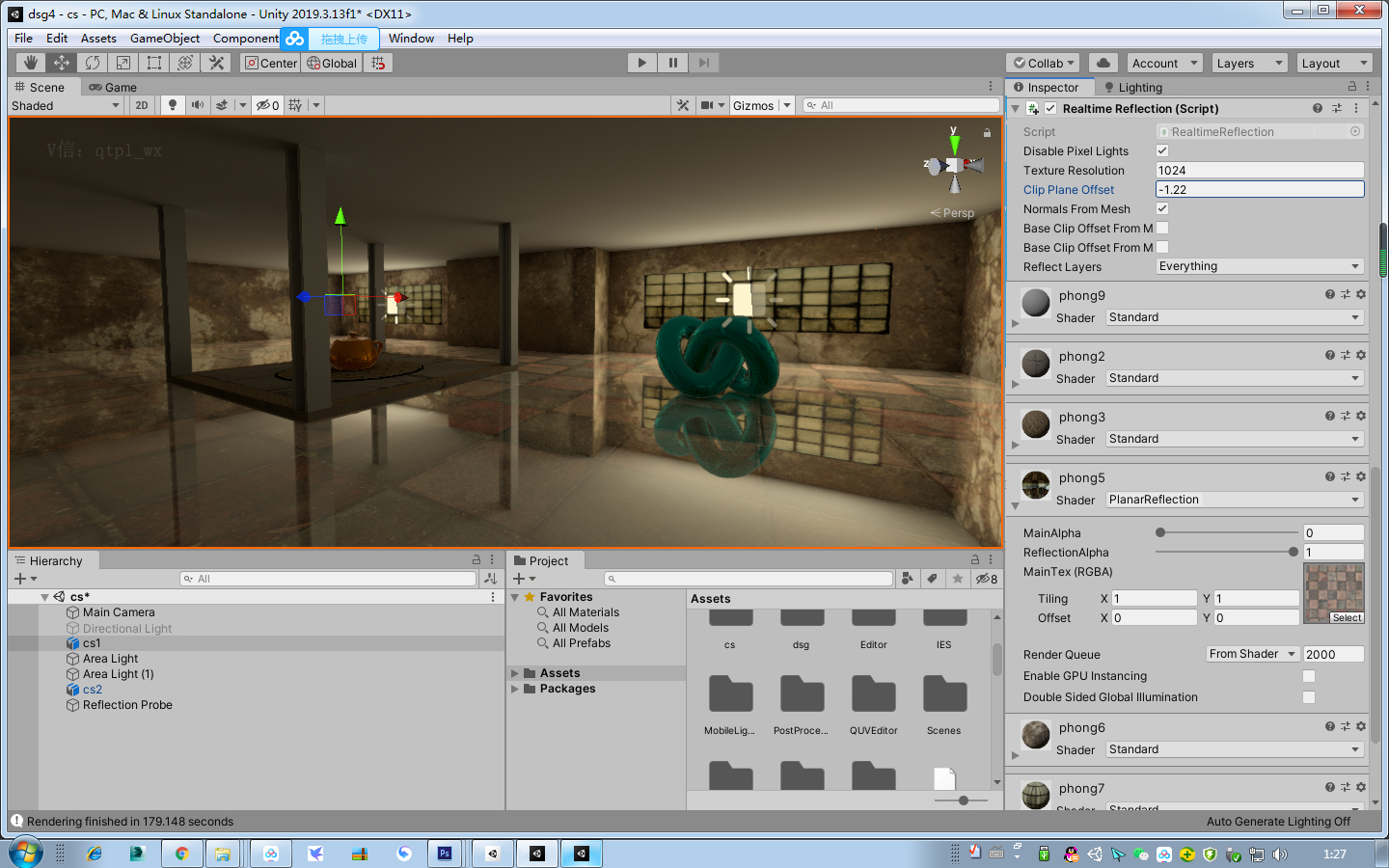Click hierarchy search by type icon
The width and height of the screenshot is (1389, 868).
490,579
